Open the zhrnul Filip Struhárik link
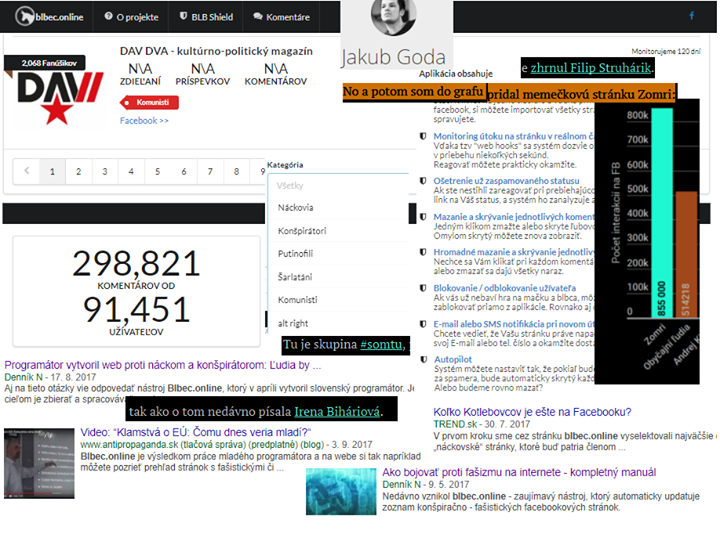 coord(591,68)
